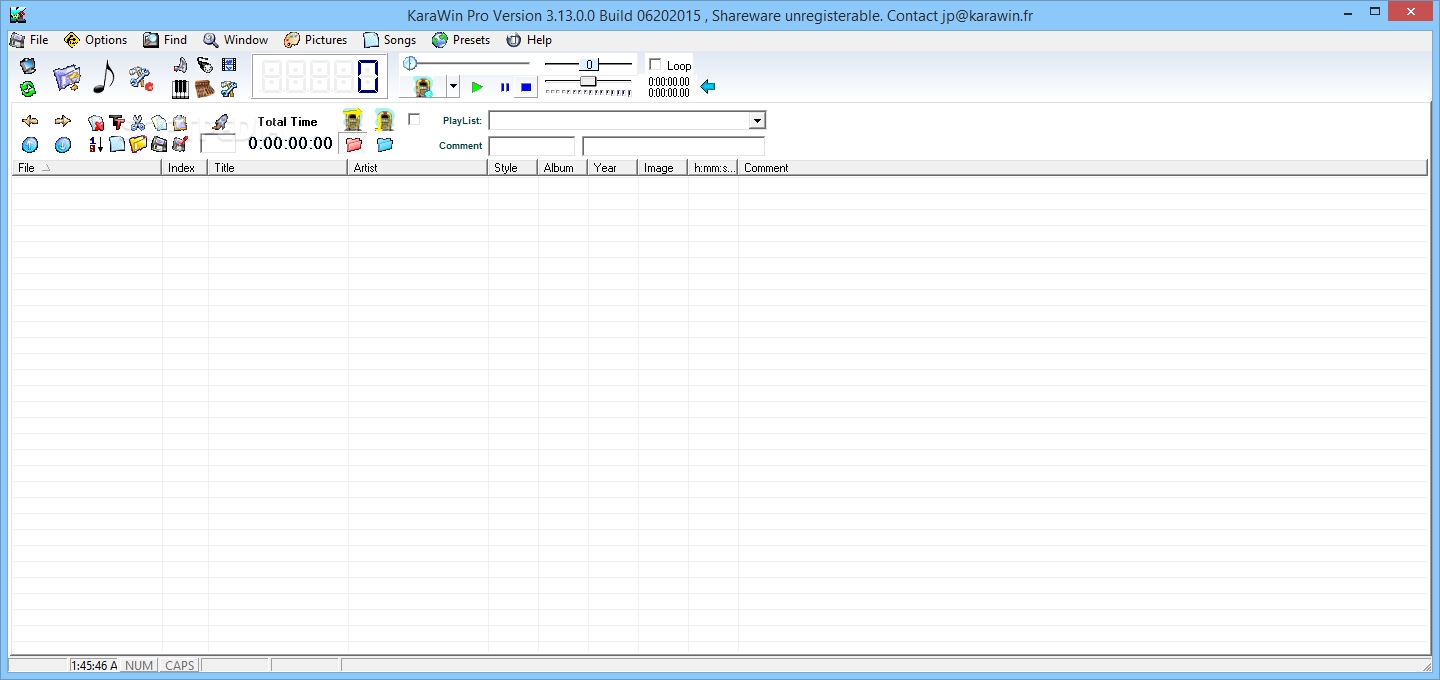Open the Help menu
Screen dimensions: 1440x680
[x=529, y=40]
